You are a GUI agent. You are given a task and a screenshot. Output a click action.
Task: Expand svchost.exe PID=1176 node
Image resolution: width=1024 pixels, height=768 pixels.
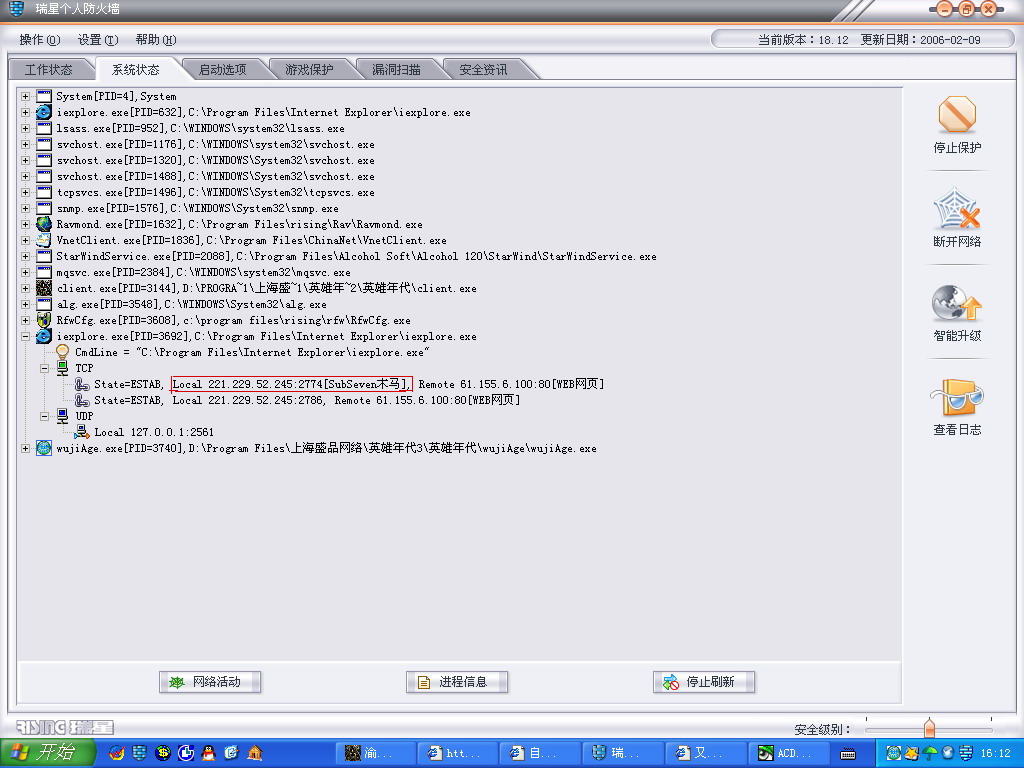25,144
